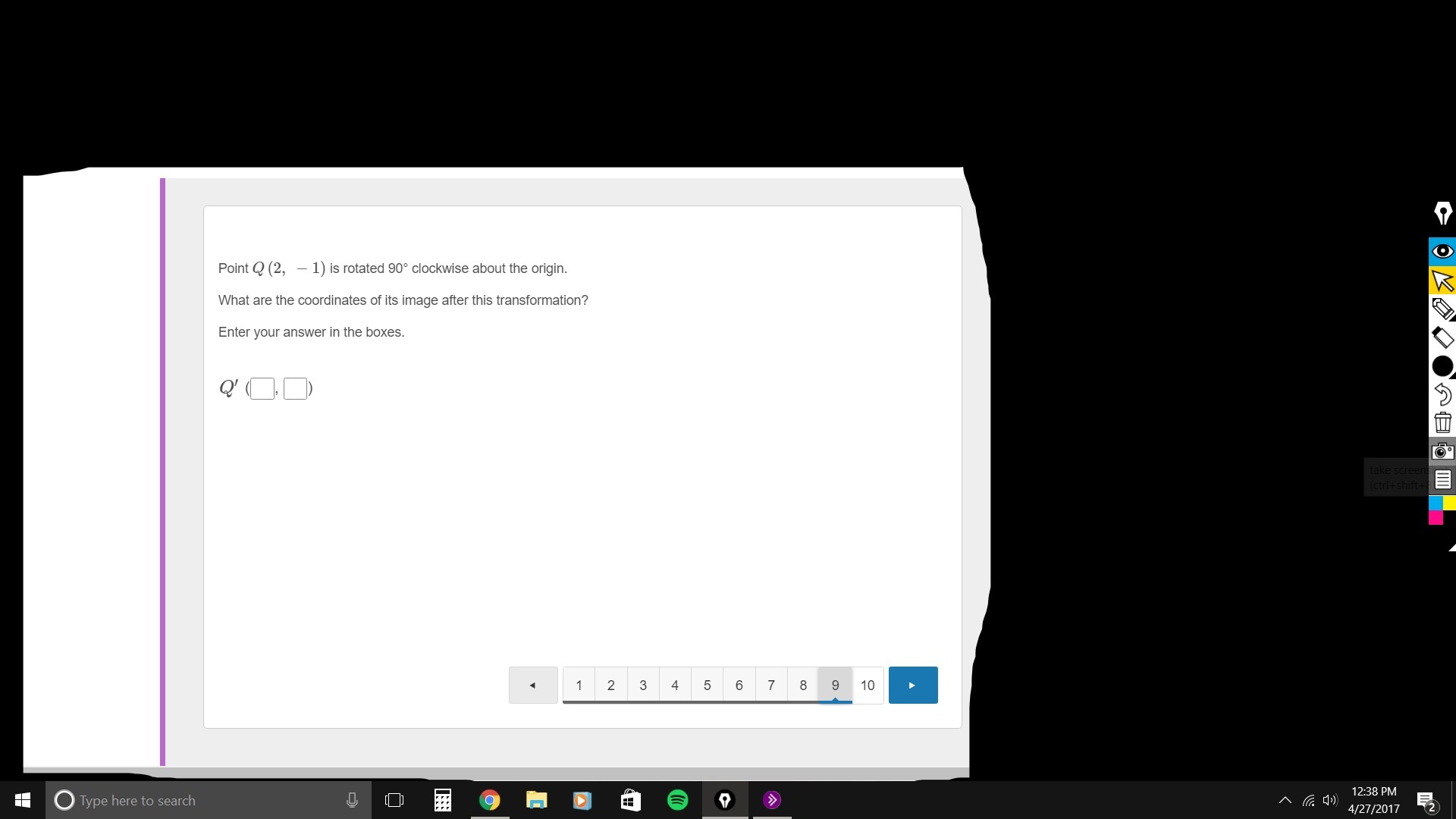The image size is (1456, 819).
Task: Click the undo arrow icon
Action: tap(1442, 394)
